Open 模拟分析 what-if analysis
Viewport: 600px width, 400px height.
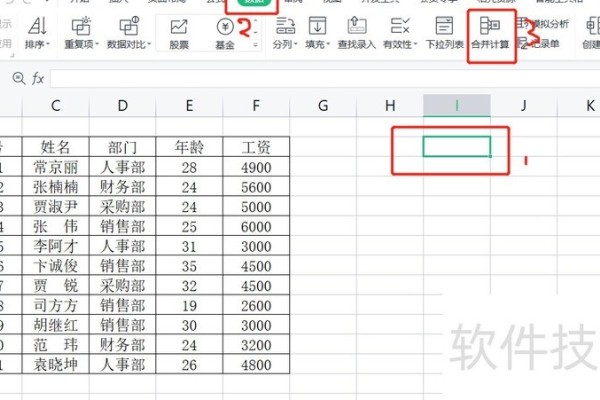543,24
